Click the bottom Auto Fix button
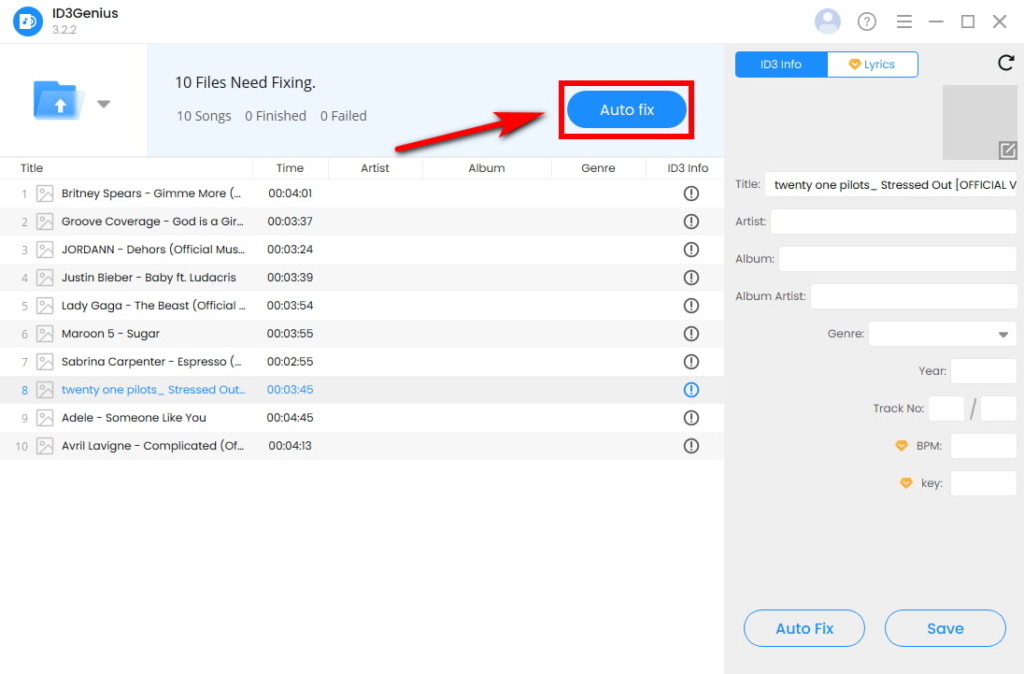1024x674 pixels. coord(804,628)
